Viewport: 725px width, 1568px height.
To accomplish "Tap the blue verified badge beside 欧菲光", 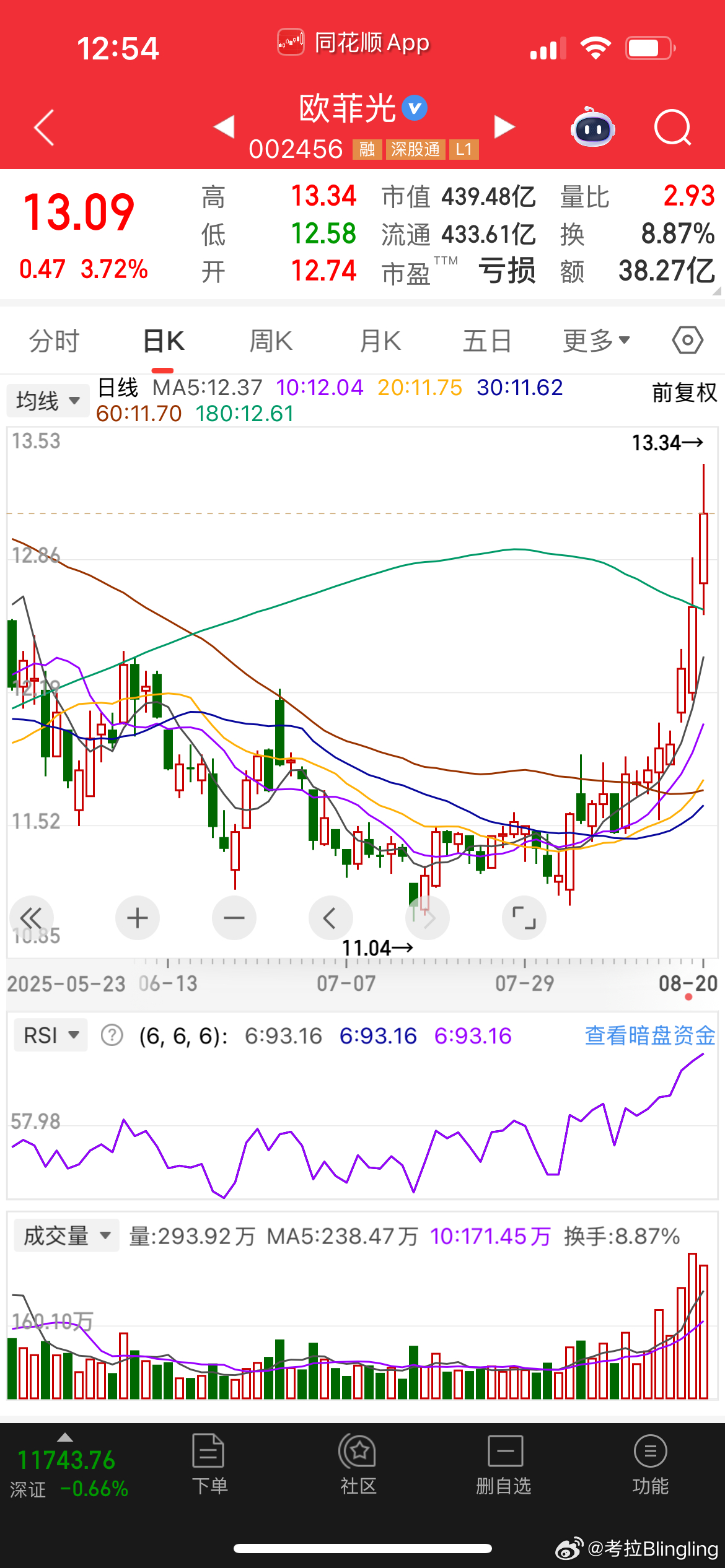I will click(415, 108).
